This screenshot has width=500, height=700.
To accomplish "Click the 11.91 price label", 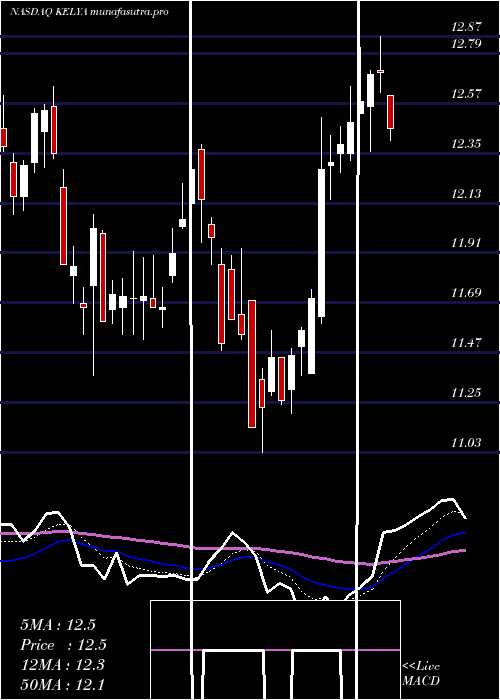I will coord(467,243).
